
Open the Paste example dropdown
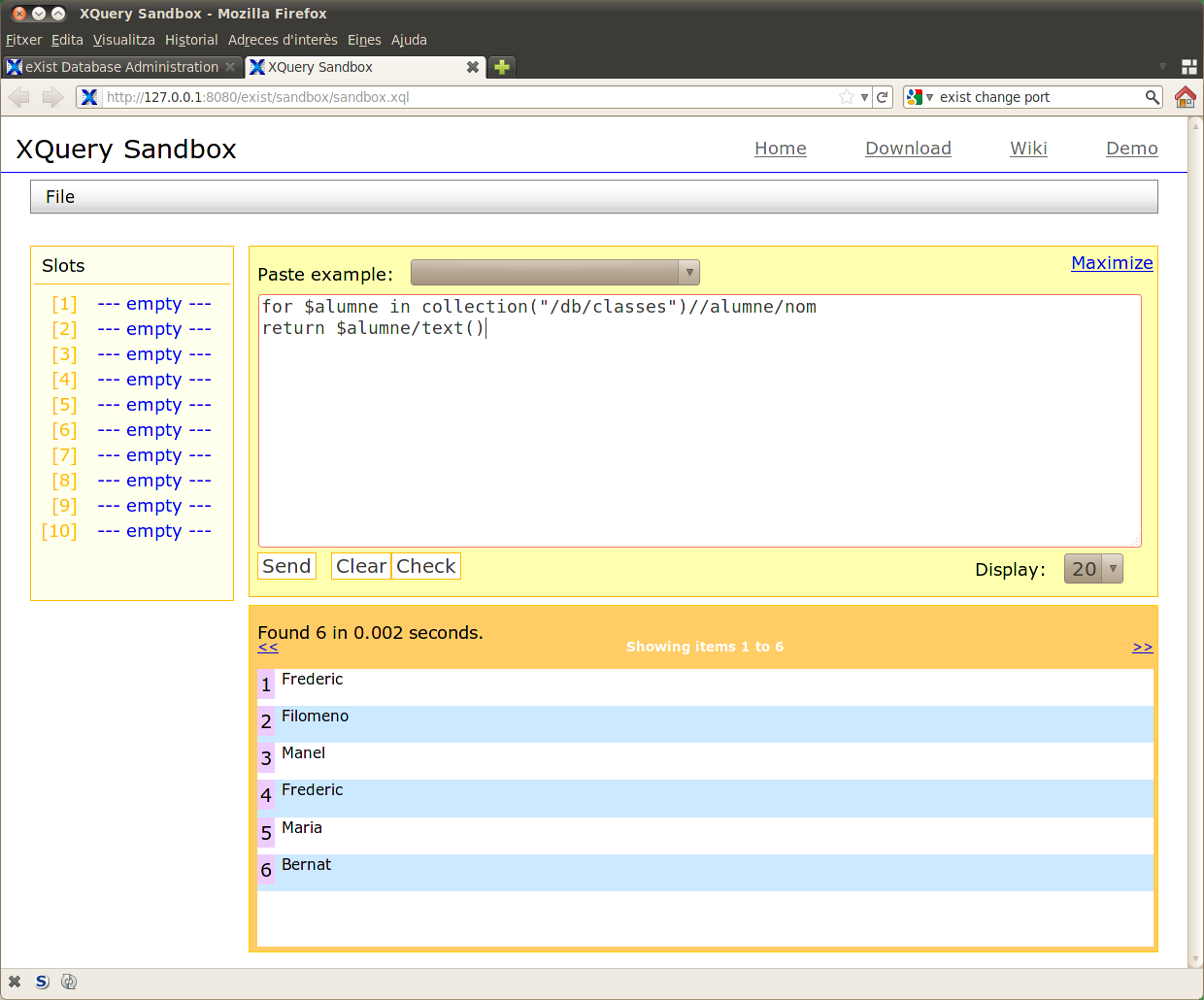tap(554, 273)
